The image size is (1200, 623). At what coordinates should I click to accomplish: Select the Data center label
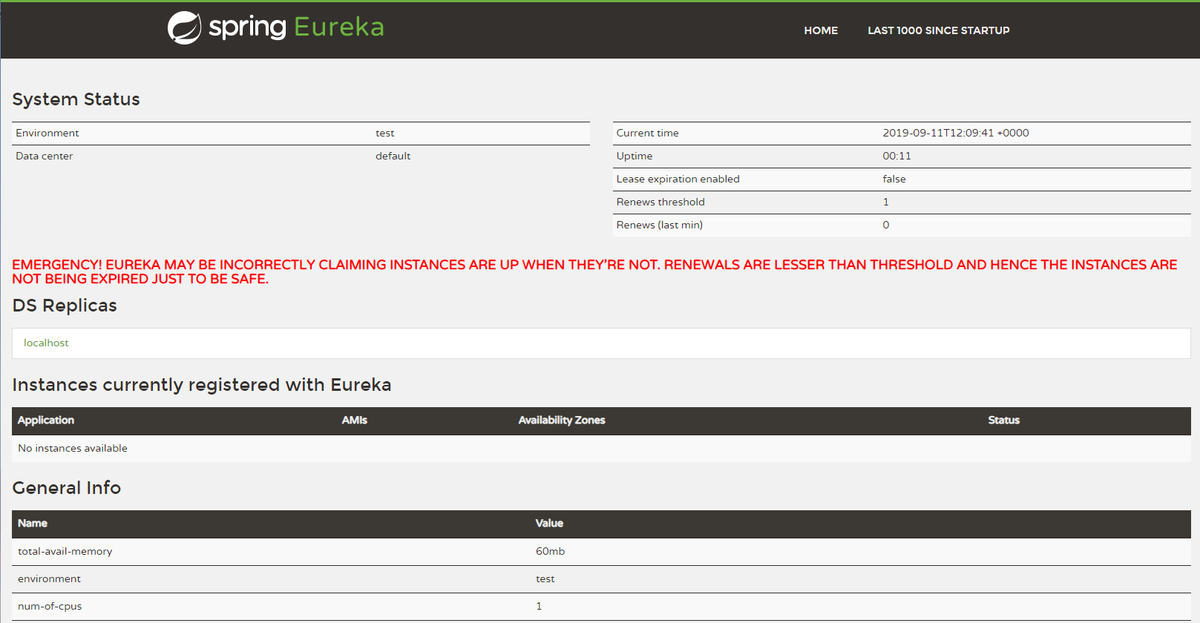[x=44, y=156]
